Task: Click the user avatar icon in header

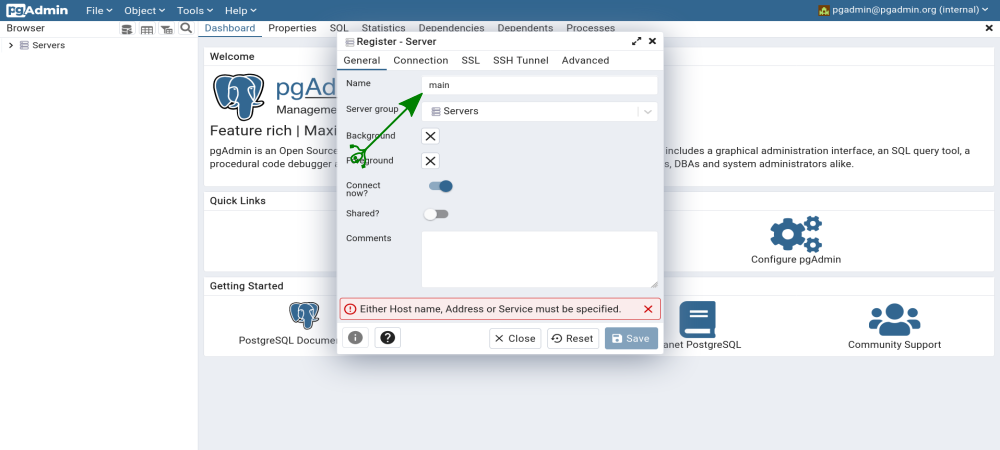Action: 824,10
